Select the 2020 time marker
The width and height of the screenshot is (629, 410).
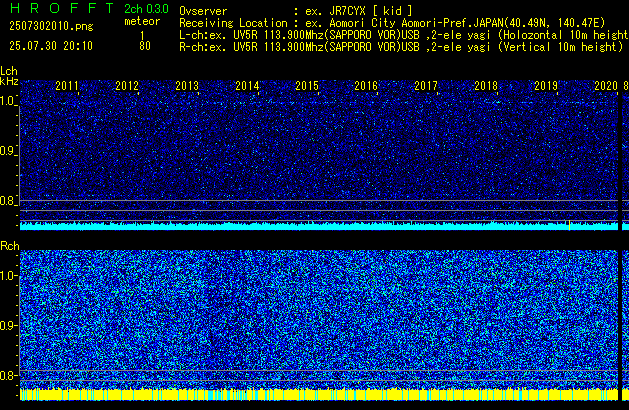(x=606, y=86)
